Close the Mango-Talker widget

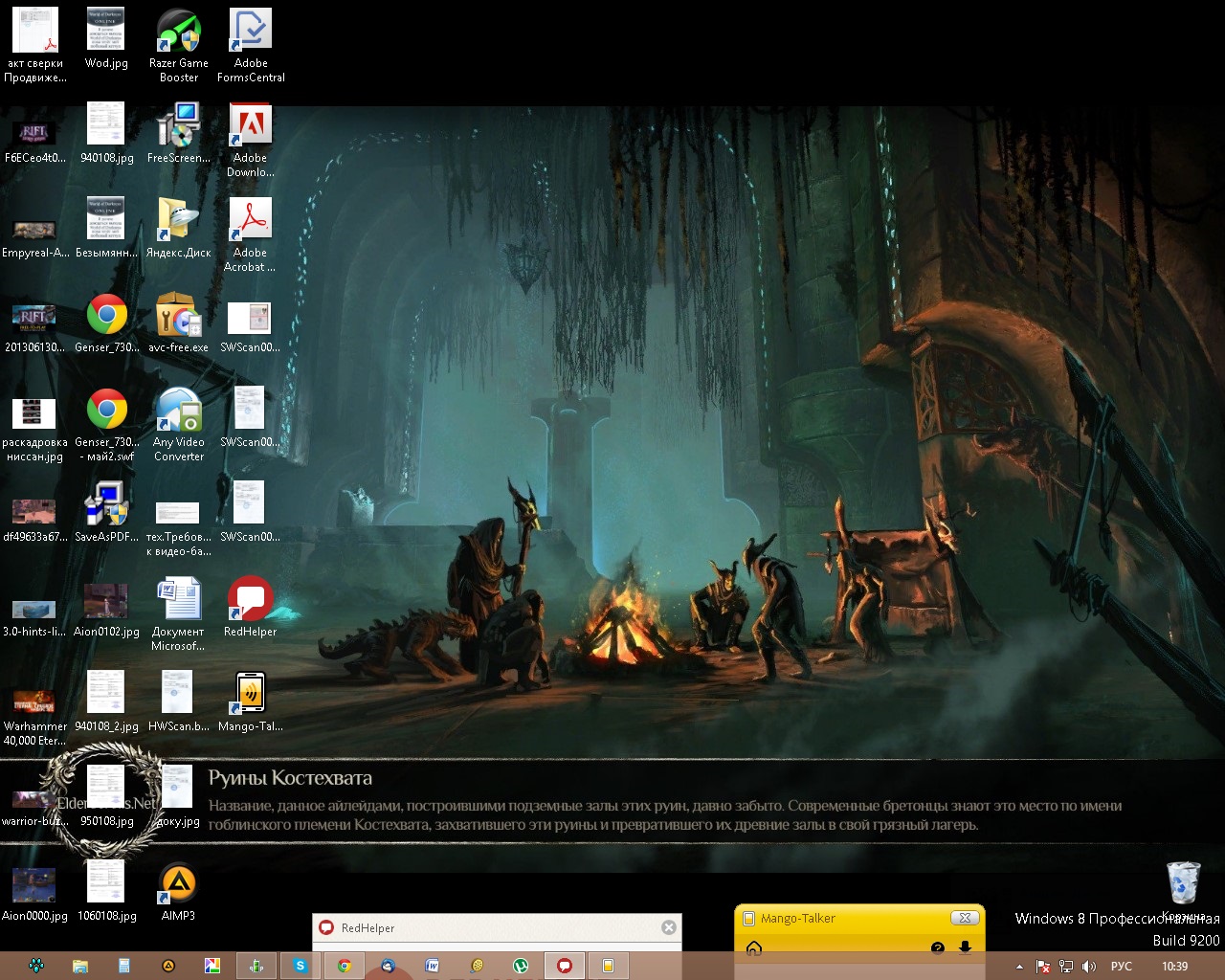click(965, 918)
